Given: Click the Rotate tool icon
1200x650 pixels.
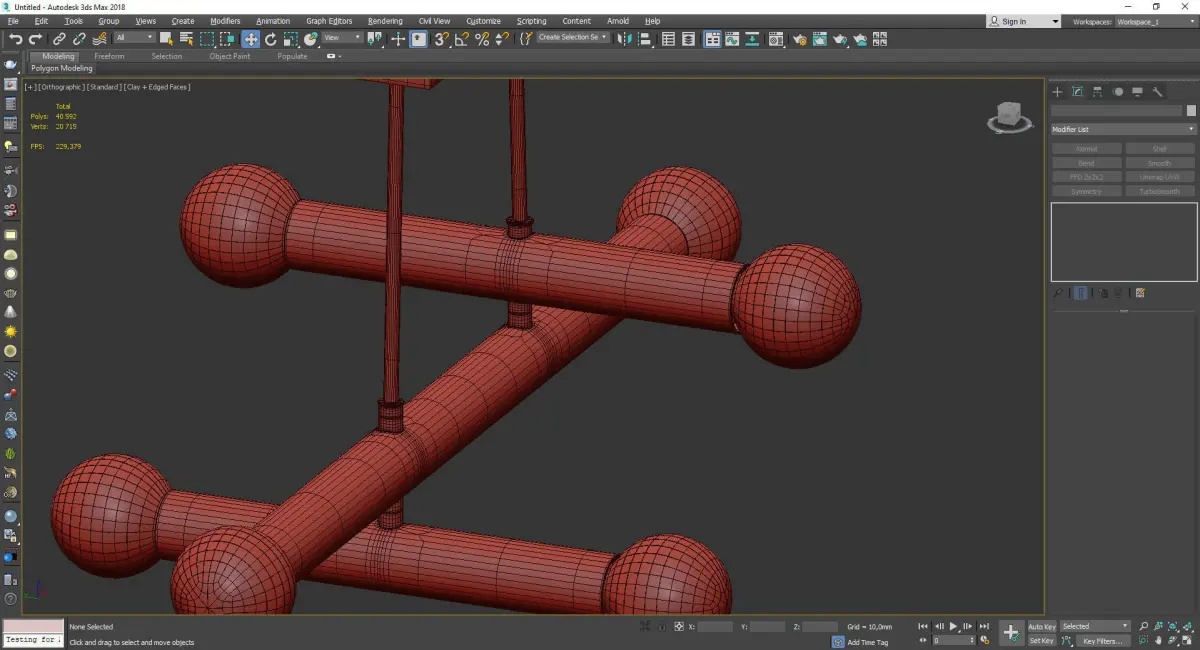Looking at the screenshot, I should (270, 39).
